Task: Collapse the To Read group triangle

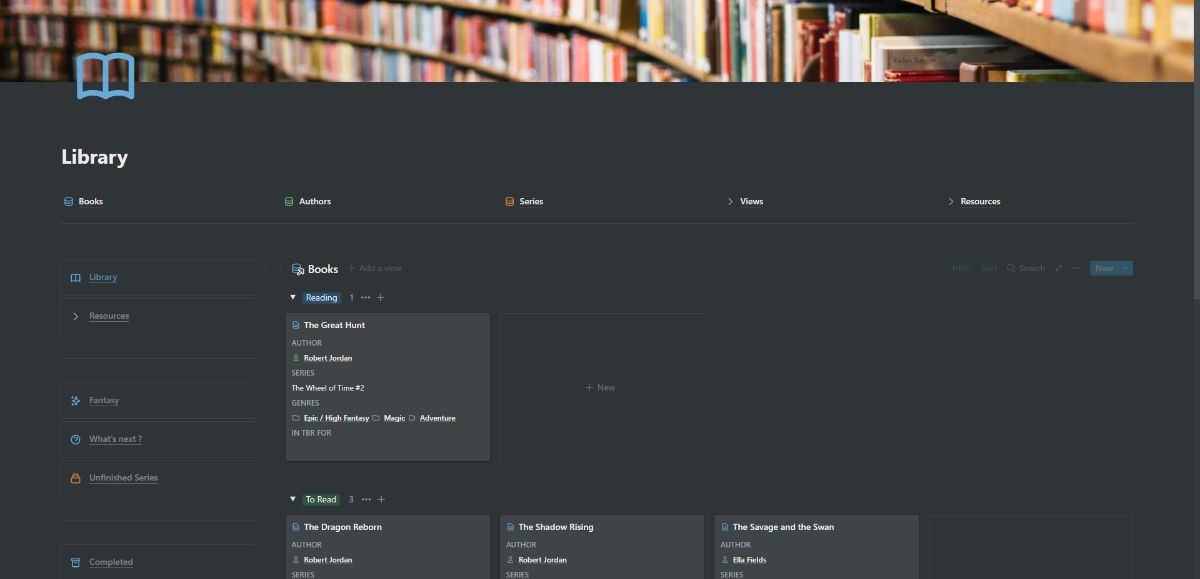Action: click(292, 499)
